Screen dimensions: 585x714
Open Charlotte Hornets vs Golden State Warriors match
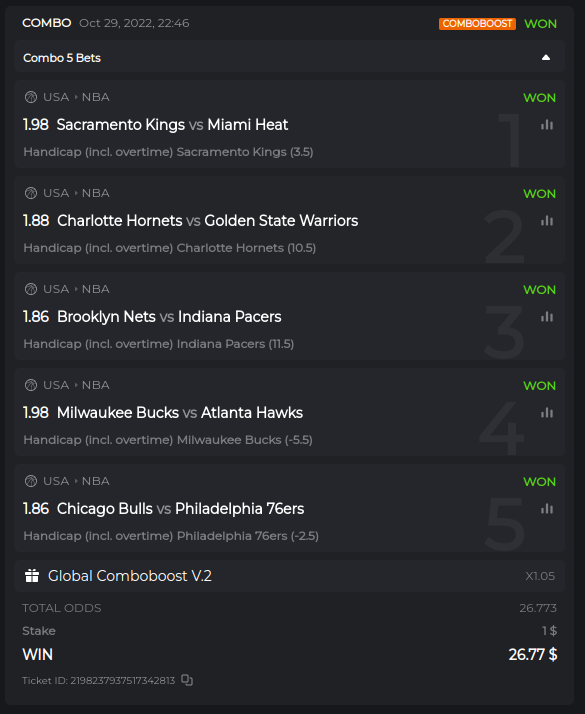[x=207, y=221]
